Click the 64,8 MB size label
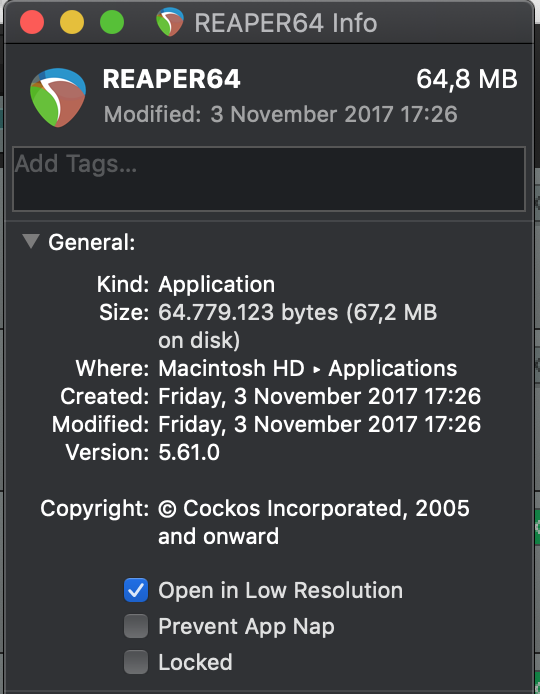Image resolution: width=540 pixels, height=694 pixels. [467, 79]
